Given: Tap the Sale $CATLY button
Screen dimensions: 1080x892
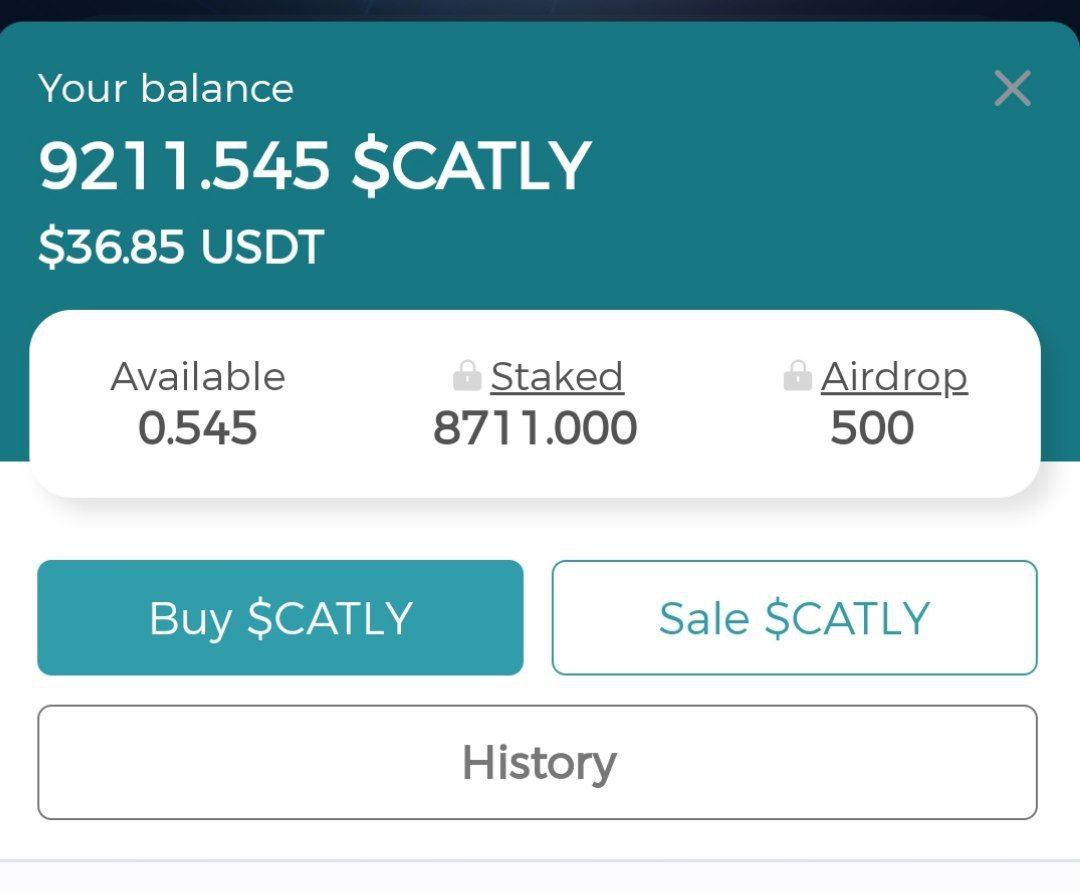Looking at the screenshot, I should tap(794, 618).
